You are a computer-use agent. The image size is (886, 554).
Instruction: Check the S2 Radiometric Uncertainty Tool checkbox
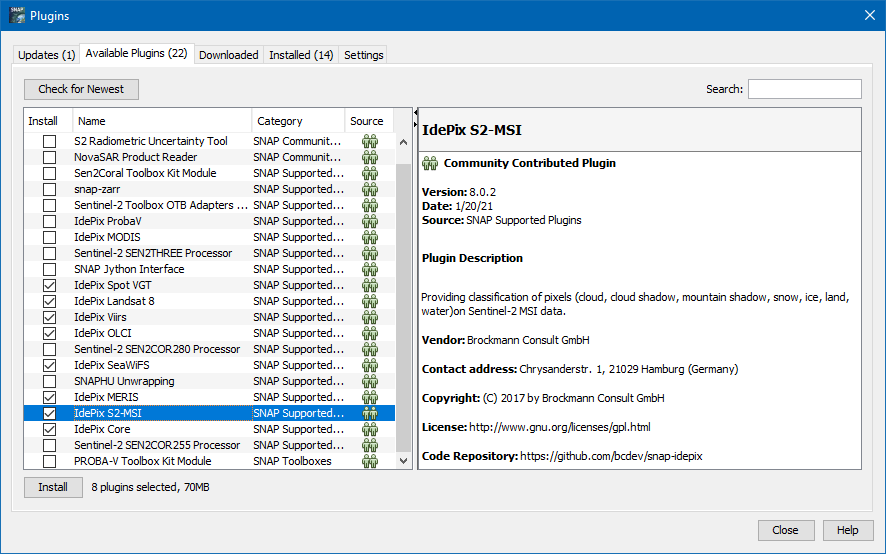click(50, 141)
